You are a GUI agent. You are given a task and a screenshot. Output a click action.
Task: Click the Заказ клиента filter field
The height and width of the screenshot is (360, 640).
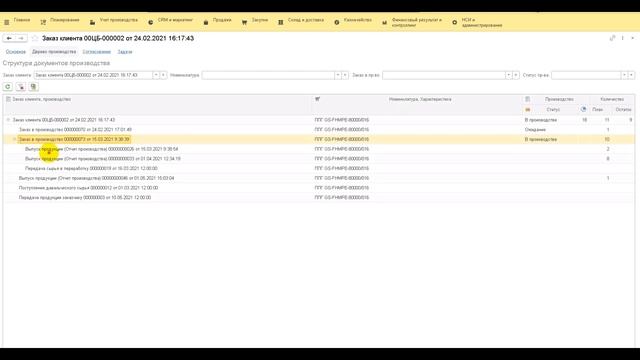click(x=93, y=75)
